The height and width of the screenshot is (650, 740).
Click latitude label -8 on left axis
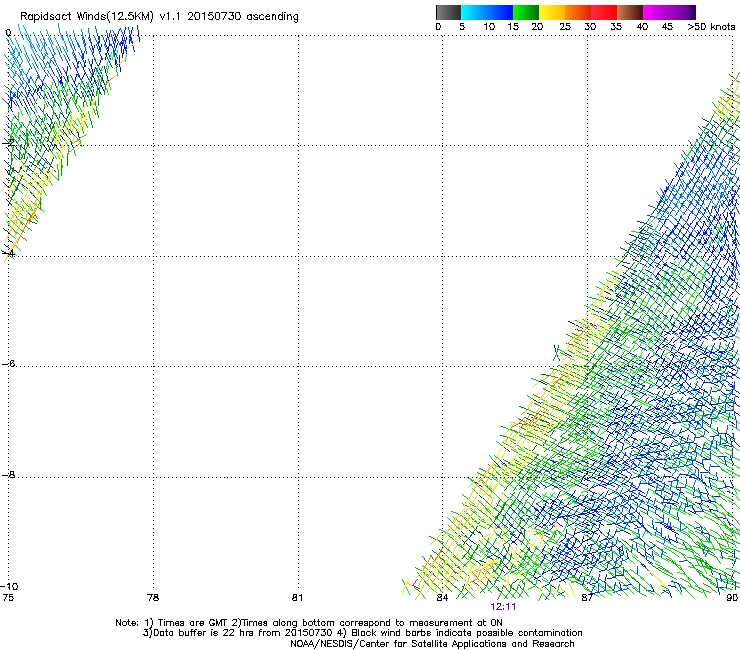point(9,474)
